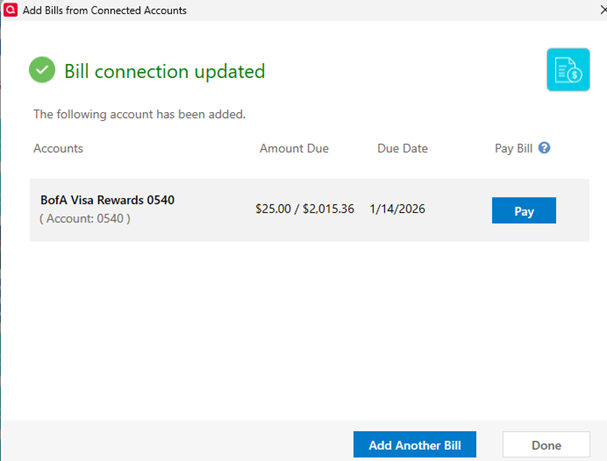This screenshot has width=607, height=461.
Task: Close the Add Bills dialog
Action: point(603,10)
